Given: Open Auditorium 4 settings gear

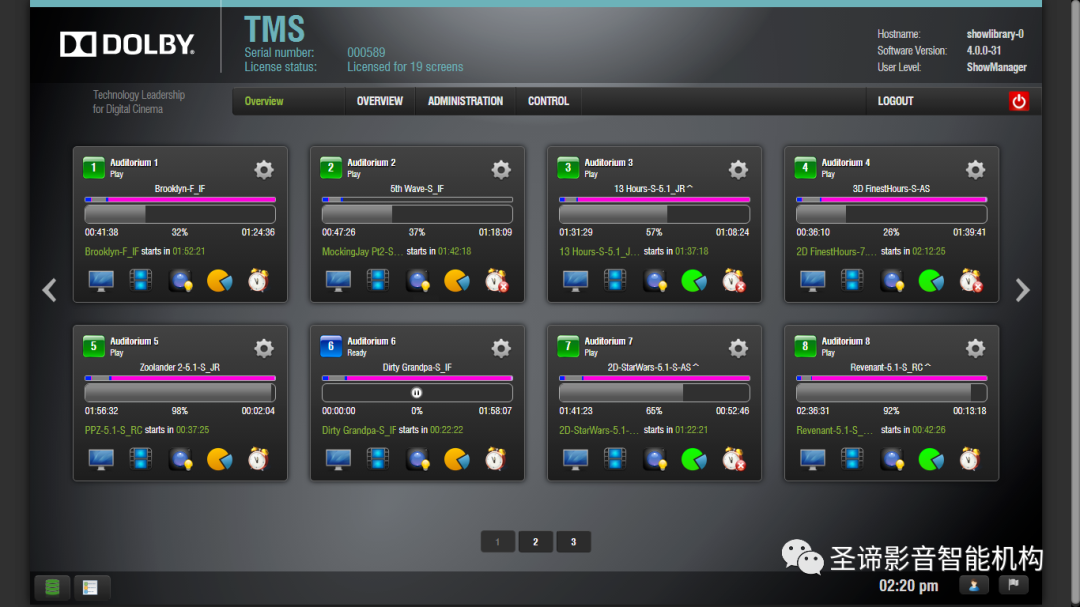Looking at the screenshot, I should (x=975, y=169).
